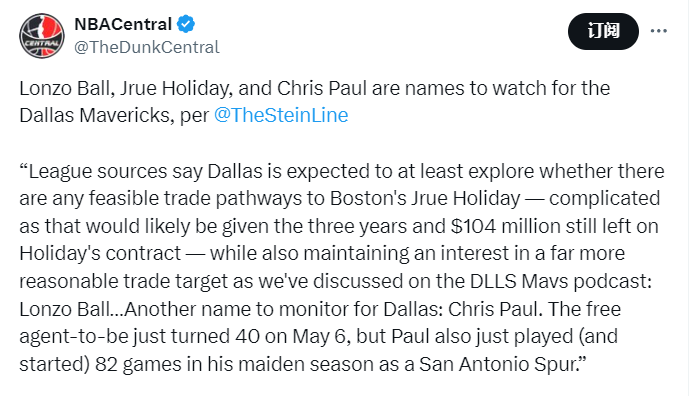
Task: Click the blue verified badge
Action: click(x=186, y=24)
